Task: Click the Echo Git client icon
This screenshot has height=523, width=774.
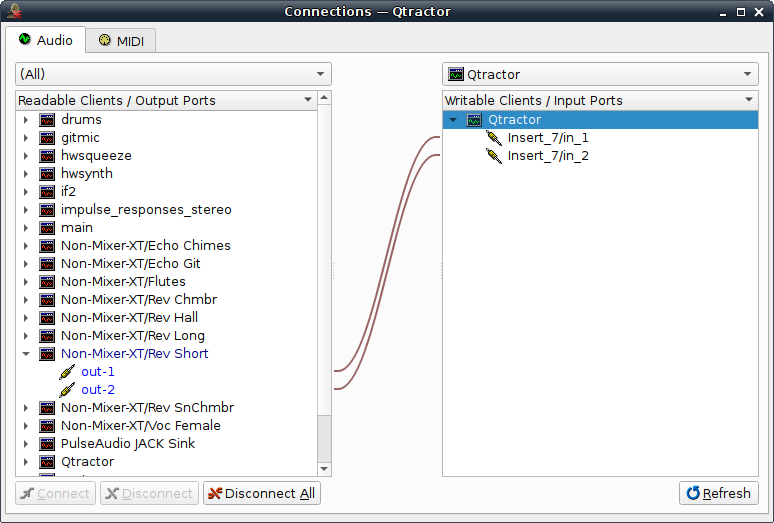Action: pyautogui.click(x=47, y=264)
